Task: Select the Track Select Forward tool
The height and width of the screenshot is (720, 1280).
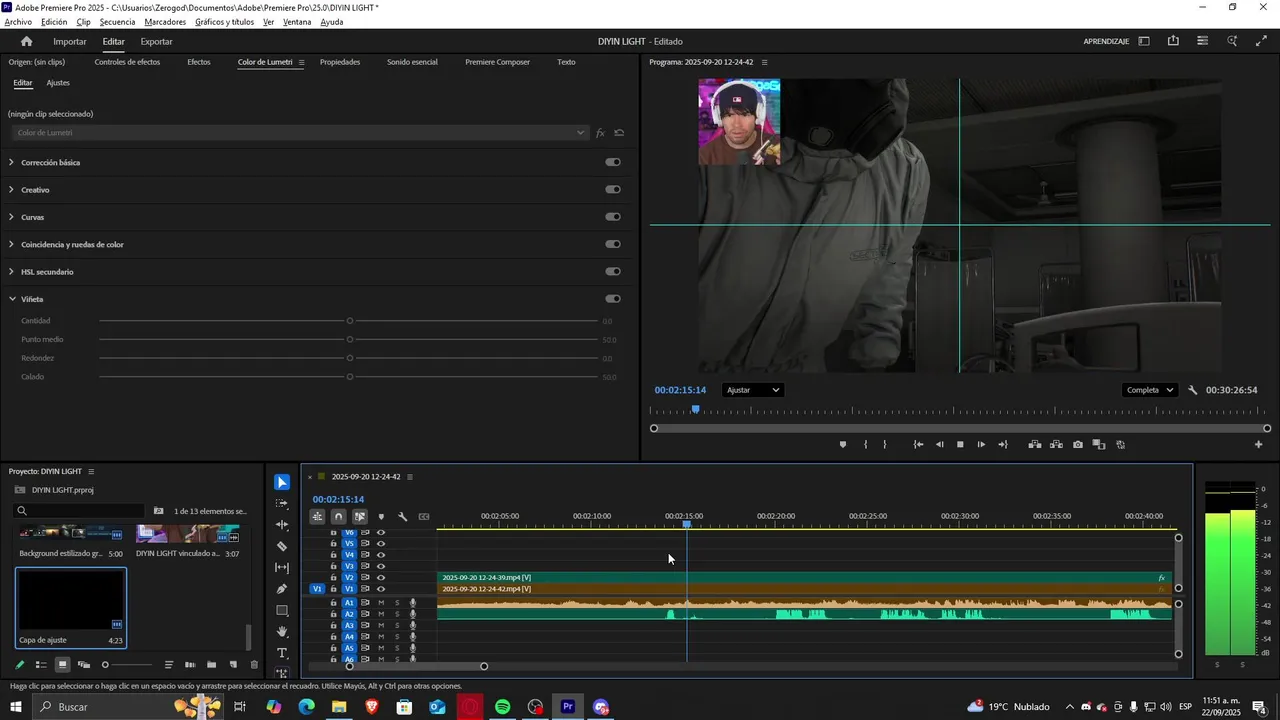Action: click(x=282, y=504)
